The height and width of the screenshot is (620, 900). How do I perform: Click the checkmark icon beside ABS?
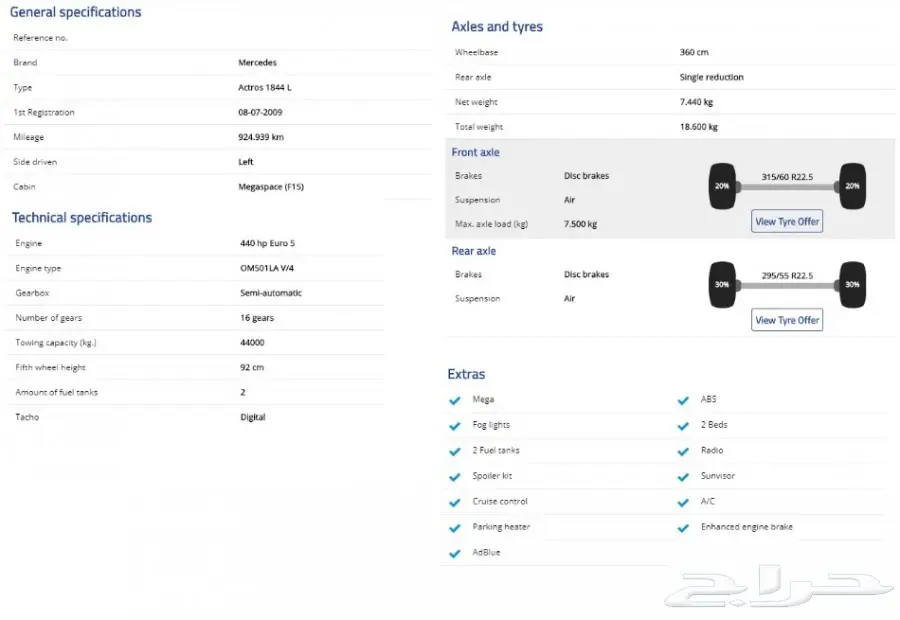683,400
